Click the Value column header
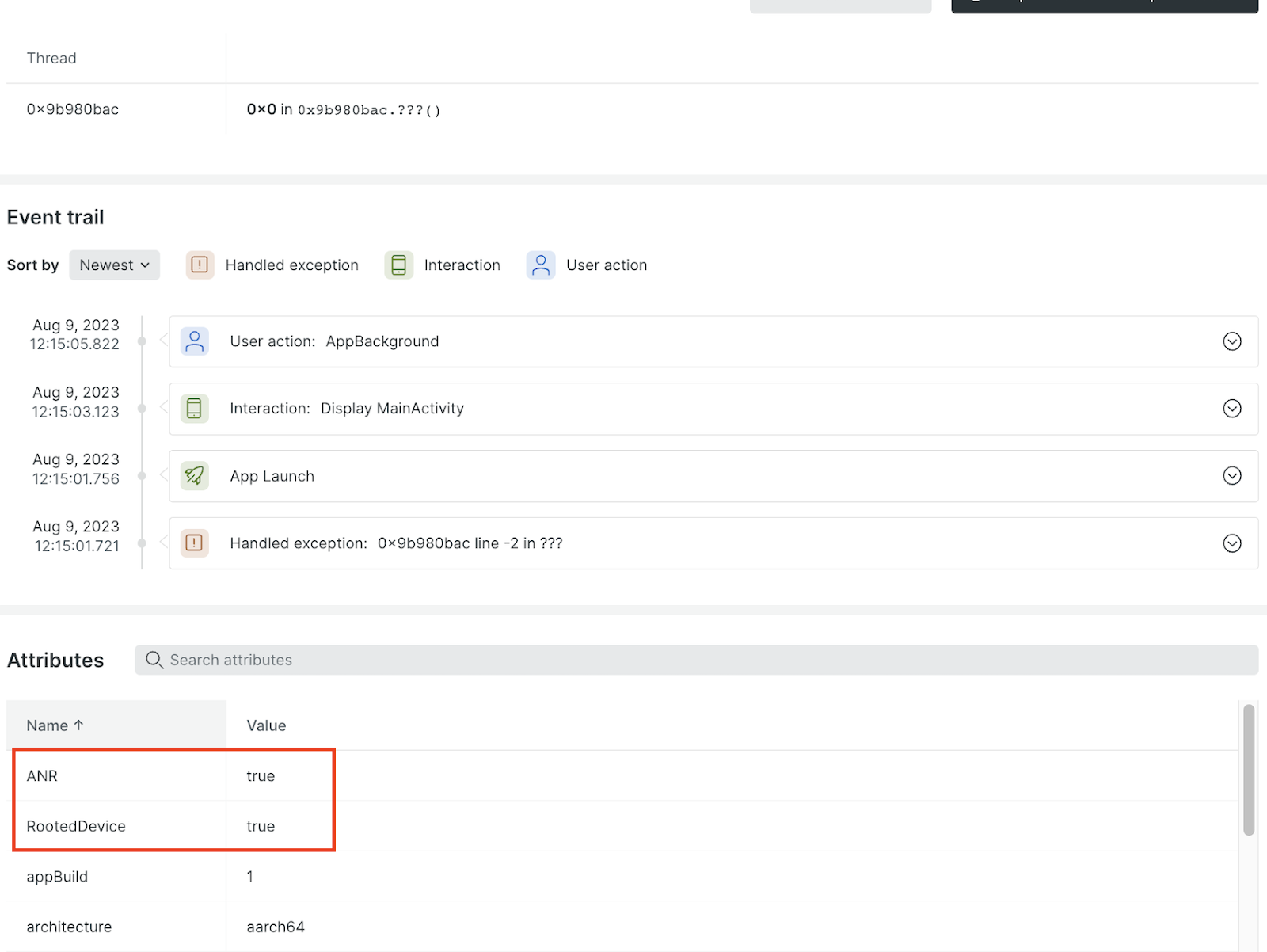This screenshot has width=1267, height=952. tap(266, 725)
